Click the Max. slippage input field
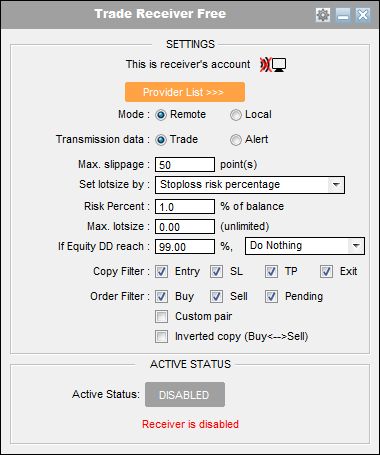This screenshot has width=380, height=455. click(185, 165)
